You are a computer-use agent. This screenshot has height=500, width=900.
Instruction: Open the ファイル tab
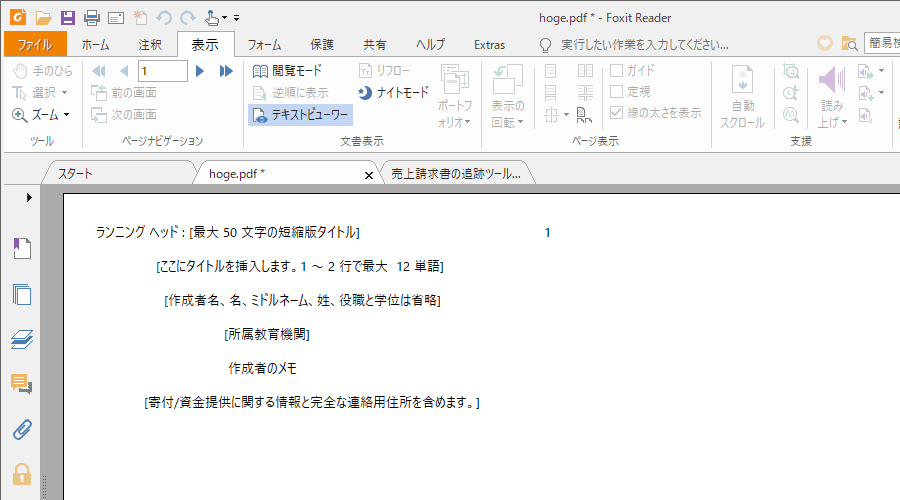click(x=35, y=44)
